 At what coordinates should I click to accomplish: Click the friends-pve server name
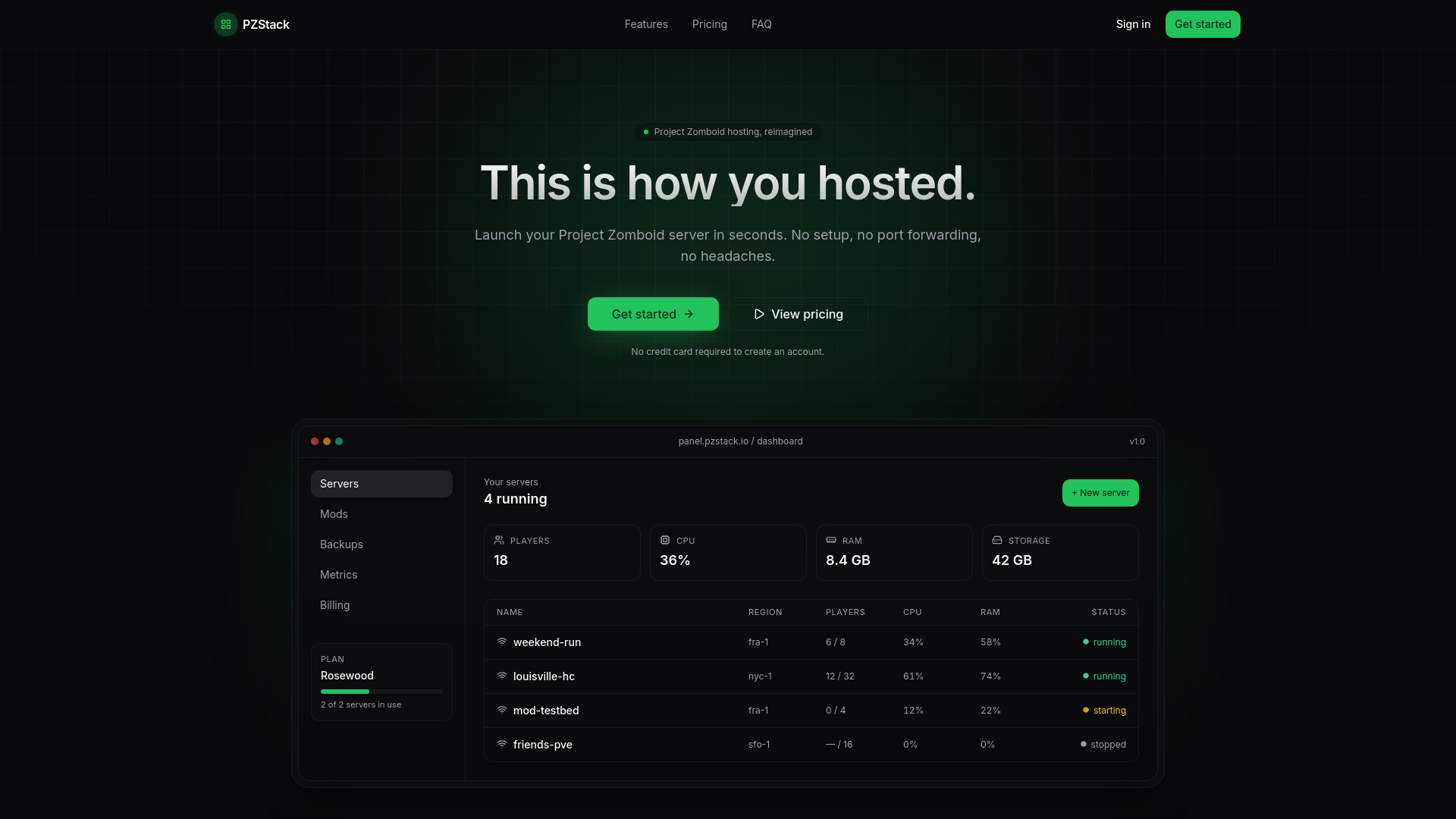click(x=542, y=745)
